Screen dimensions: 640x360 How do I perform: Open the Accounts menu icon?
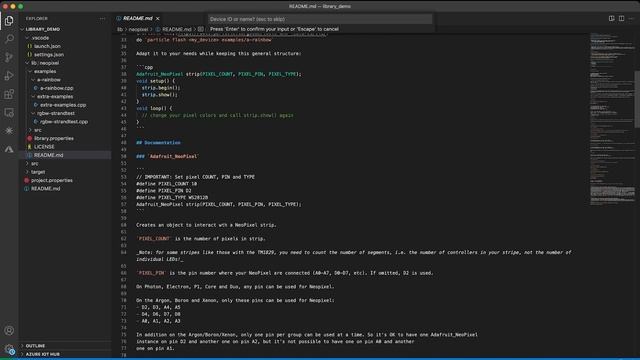pos(9,330)
